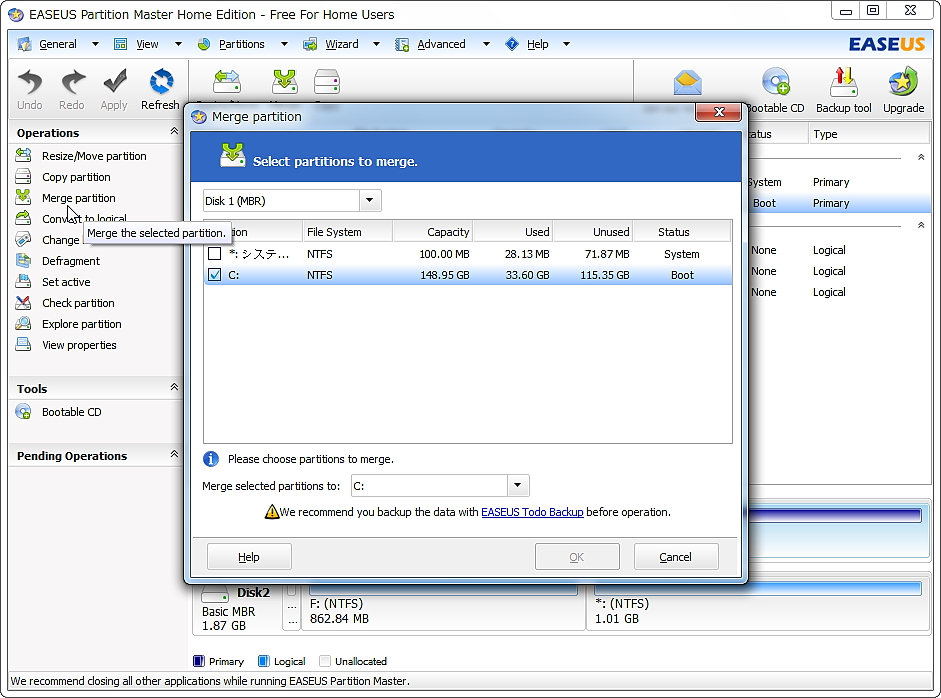Select the F: (NTFS) partition block on Disk2

coord(443,606)
